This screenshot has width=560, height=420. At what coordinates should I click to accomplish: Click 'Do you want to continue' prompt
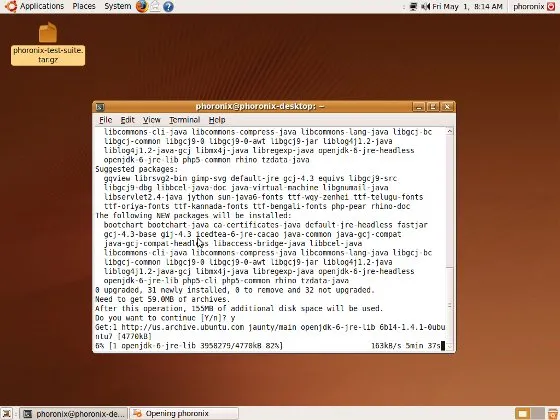(x=165, y=318)
